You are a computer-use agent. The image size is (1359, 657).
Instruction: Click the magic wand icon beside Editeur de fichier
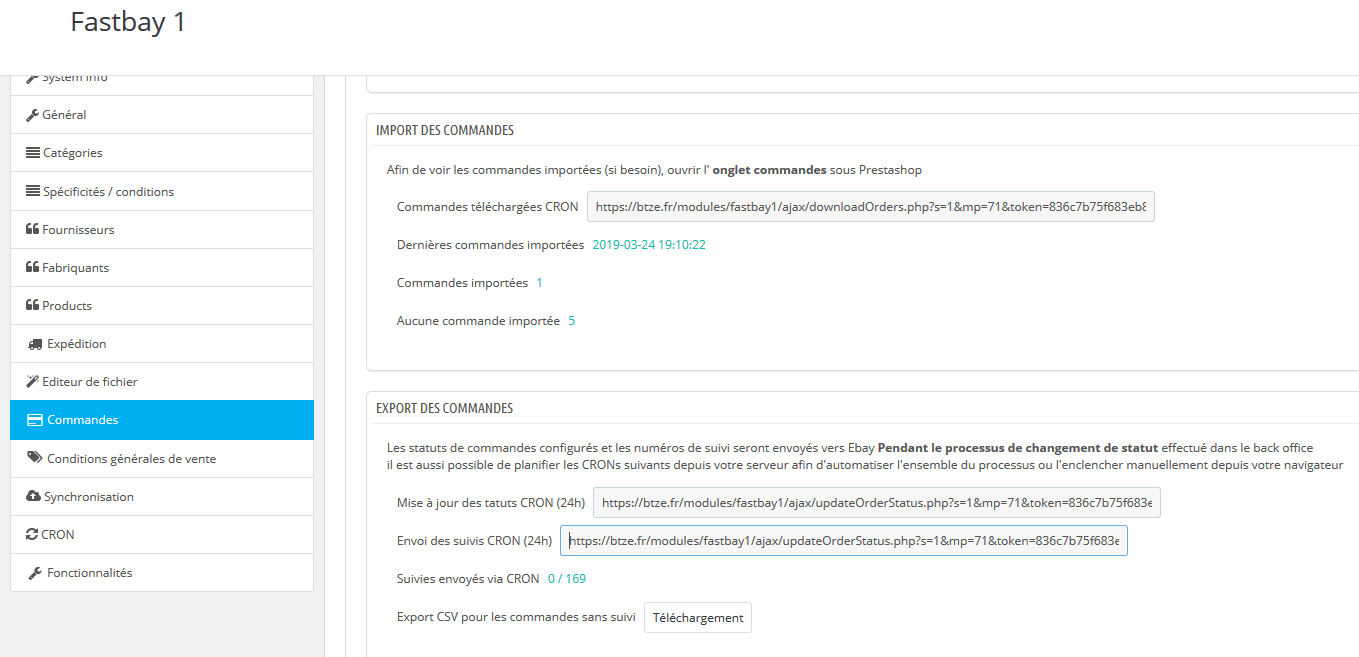pyautogui.click(x=32, y=381)
